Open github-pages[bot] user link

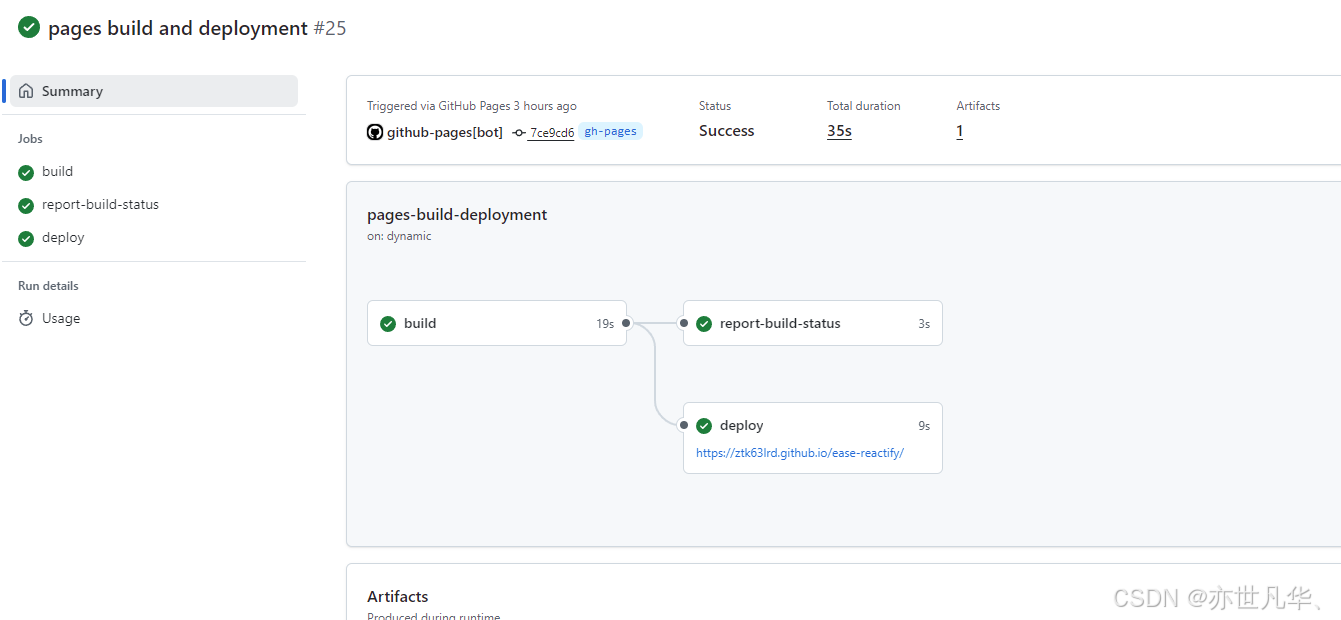[x=445, y=132]
